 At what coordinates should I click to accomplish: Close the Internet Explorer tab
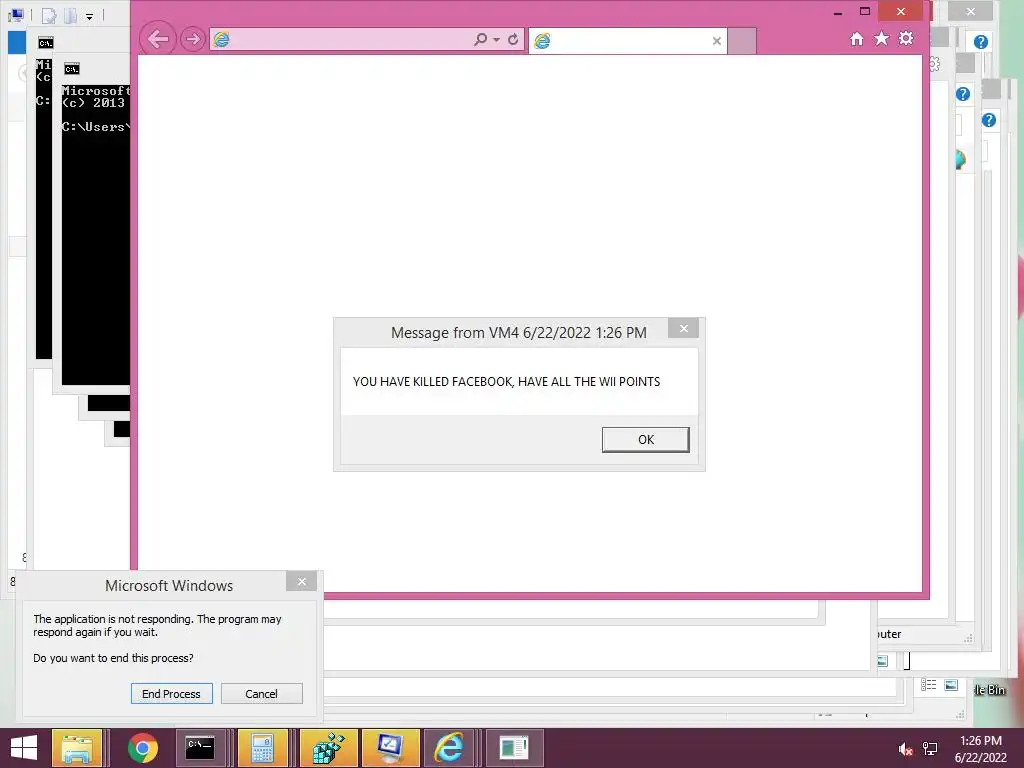point(716,41)
